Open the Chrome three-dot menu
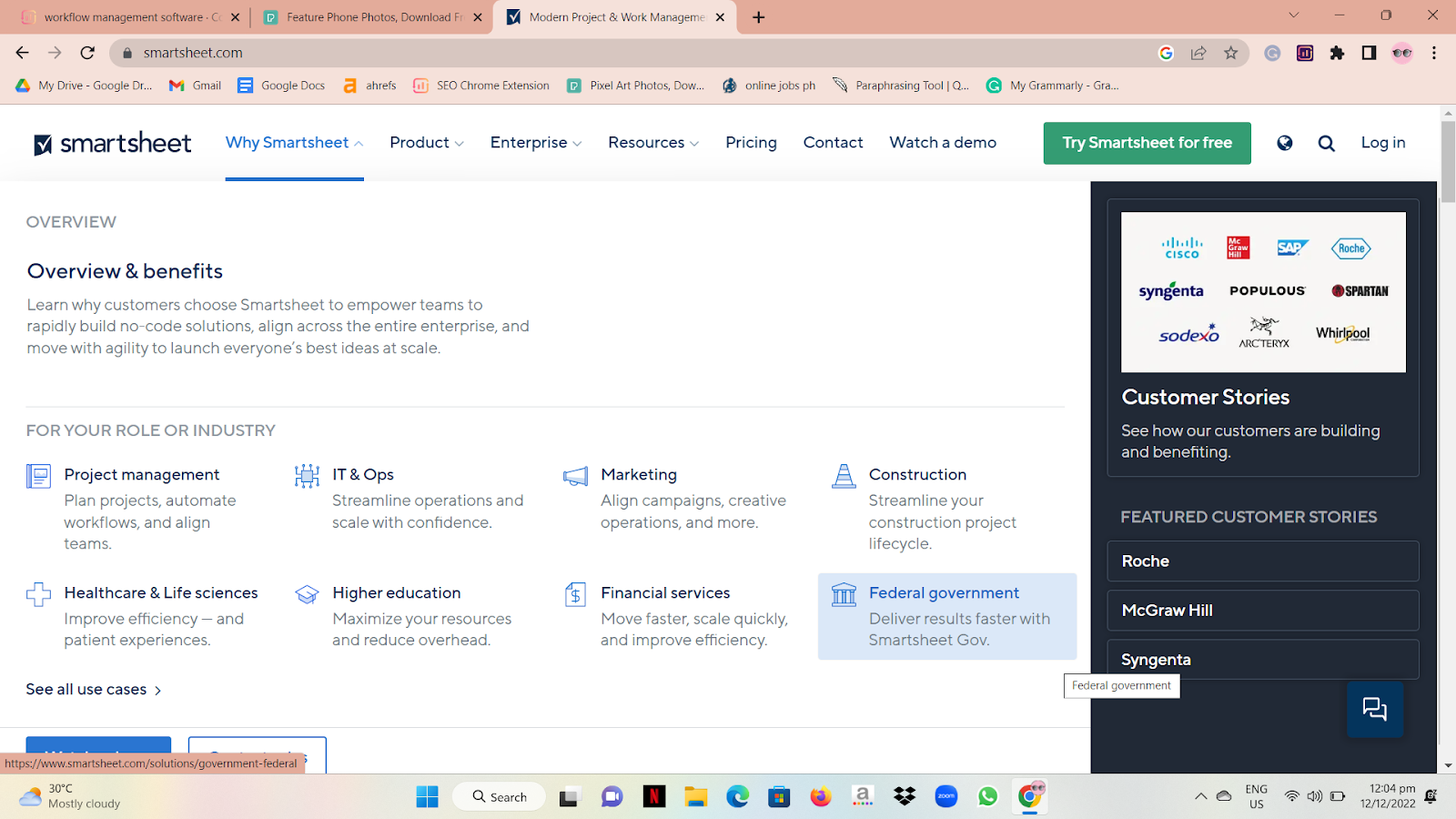 click(1434, 53)
